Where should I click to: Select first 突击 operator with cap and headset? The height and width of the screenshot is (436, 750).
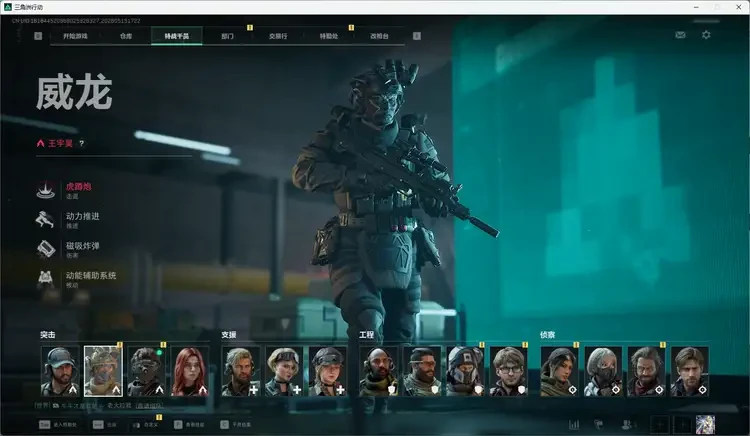pos(60,371)
